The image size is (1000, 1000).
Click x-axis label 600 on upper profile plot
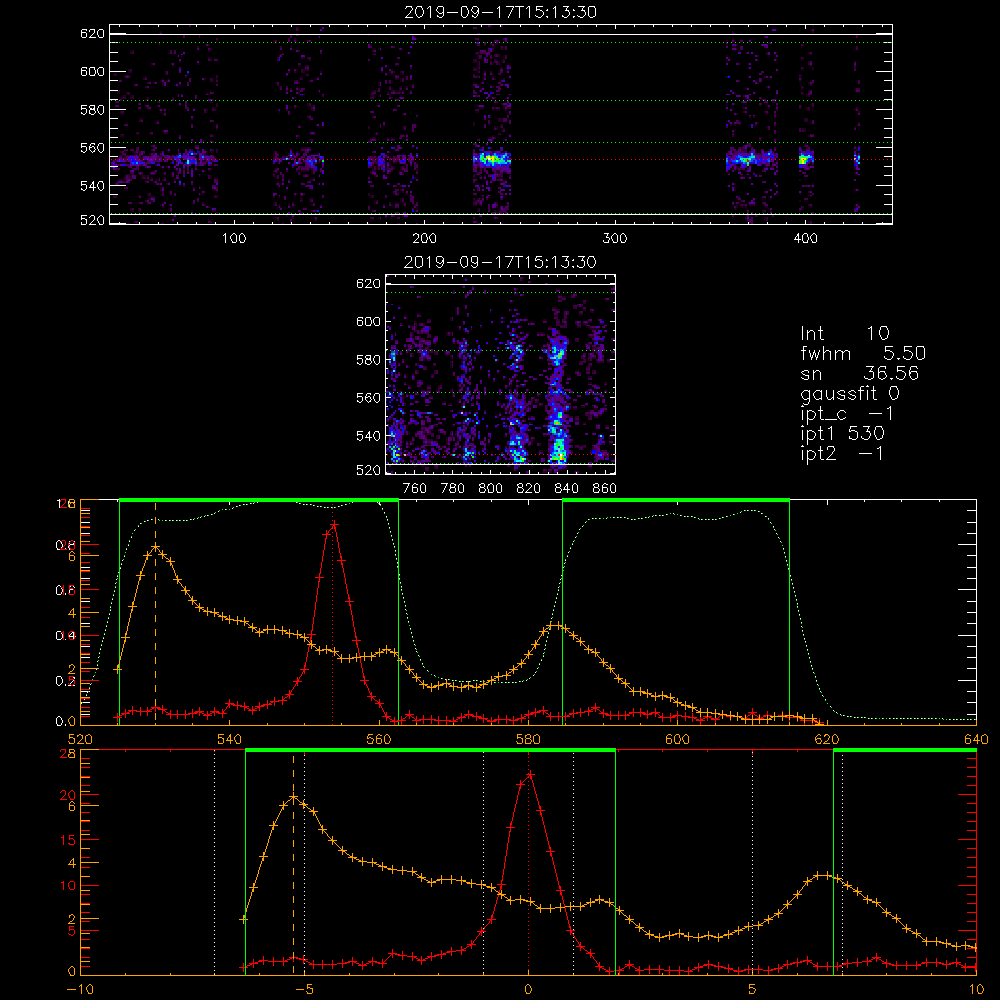pos(677,739)
